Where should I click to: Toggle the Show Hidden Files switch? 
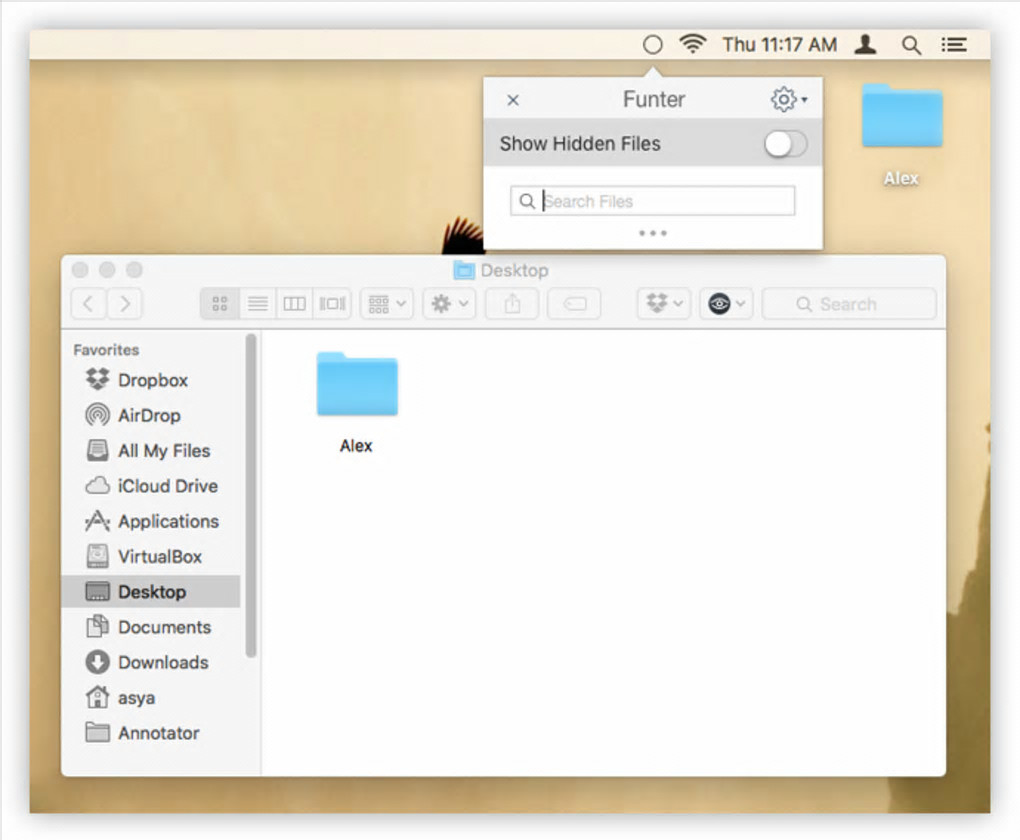[x=786, y=144]
